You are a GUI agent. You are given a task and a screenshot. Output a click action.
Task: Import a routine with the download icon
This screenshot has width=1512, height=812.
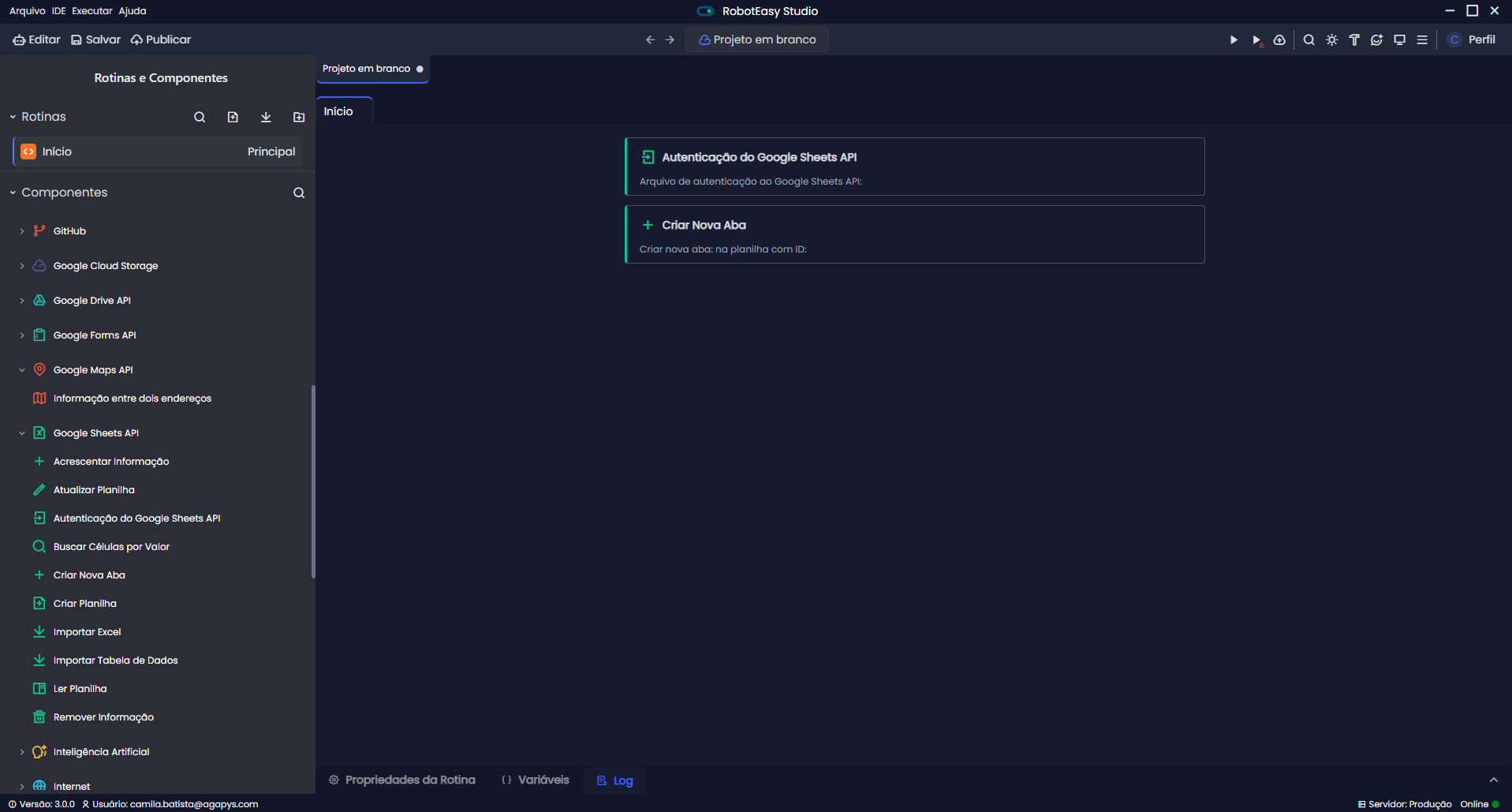(266, 117)
